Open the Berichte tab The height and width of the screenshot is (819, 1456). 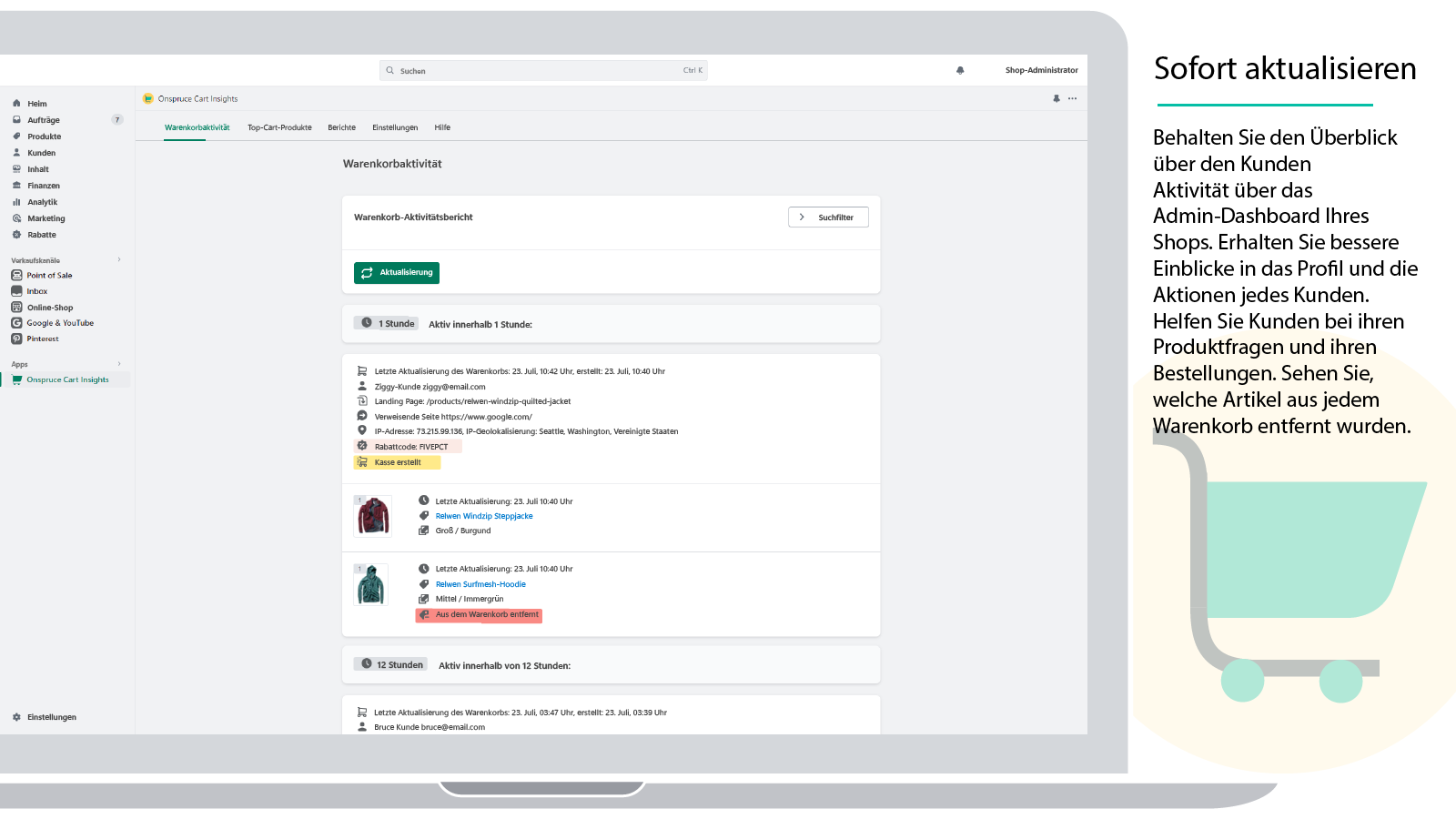coord(341,127)
